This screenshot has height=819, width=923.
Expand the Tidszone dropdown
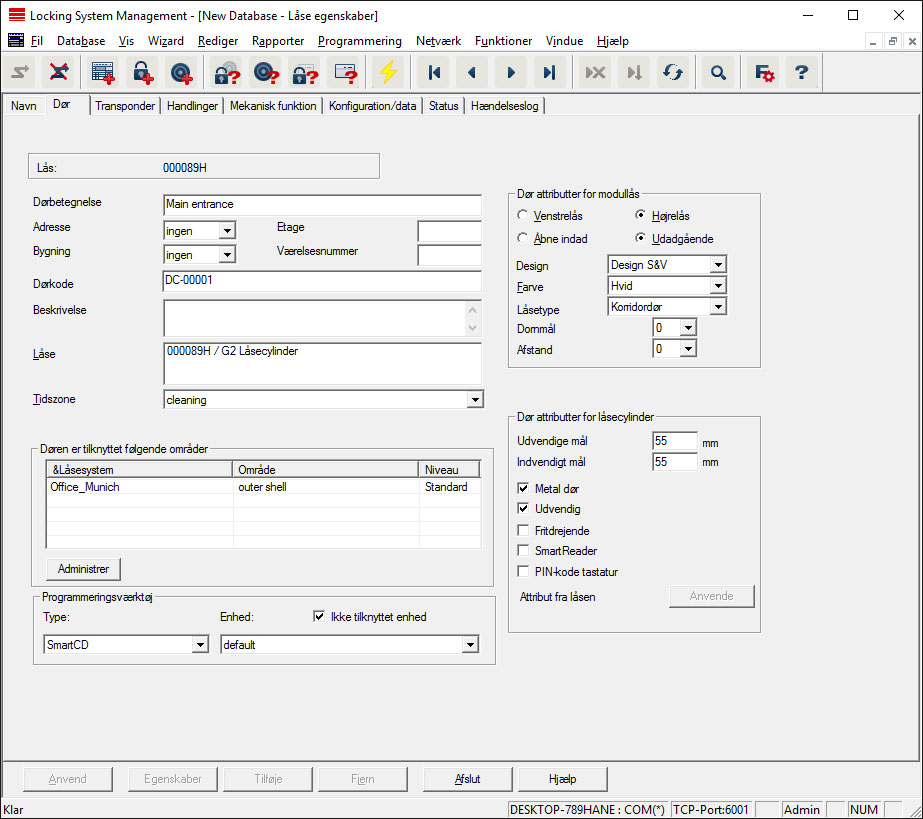pos(473,400)
